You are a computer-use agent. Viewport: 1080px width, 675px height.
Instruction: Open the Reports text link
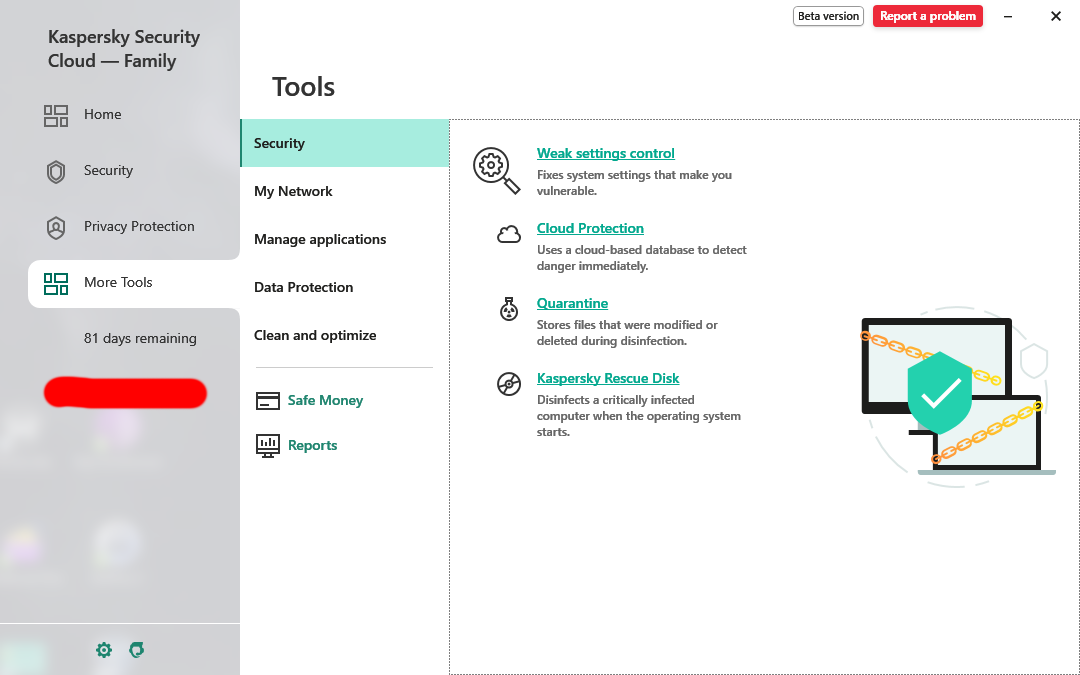coord(313,446)
